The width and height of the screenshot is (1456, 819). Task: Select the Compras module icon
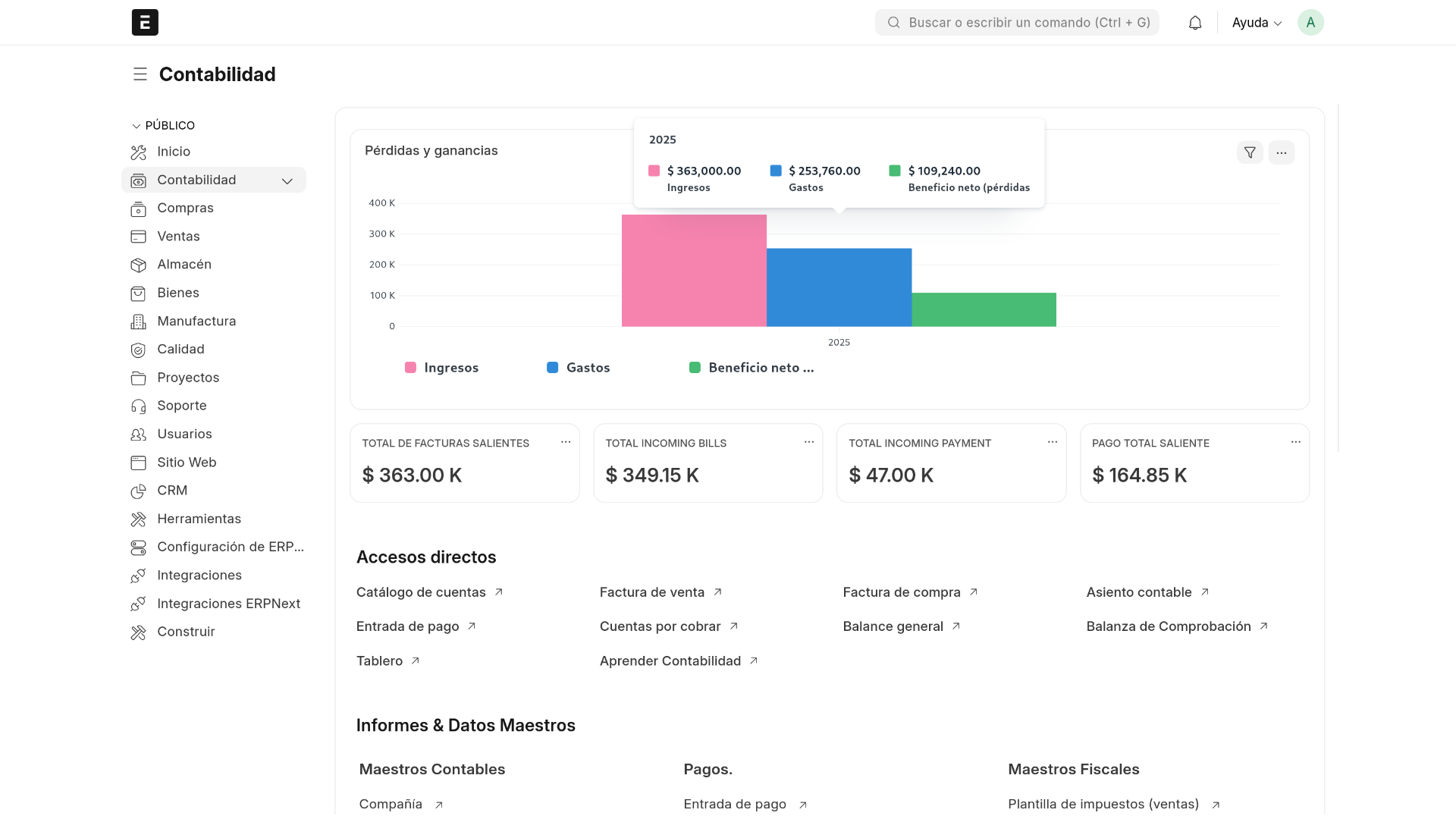pos(139,208)
